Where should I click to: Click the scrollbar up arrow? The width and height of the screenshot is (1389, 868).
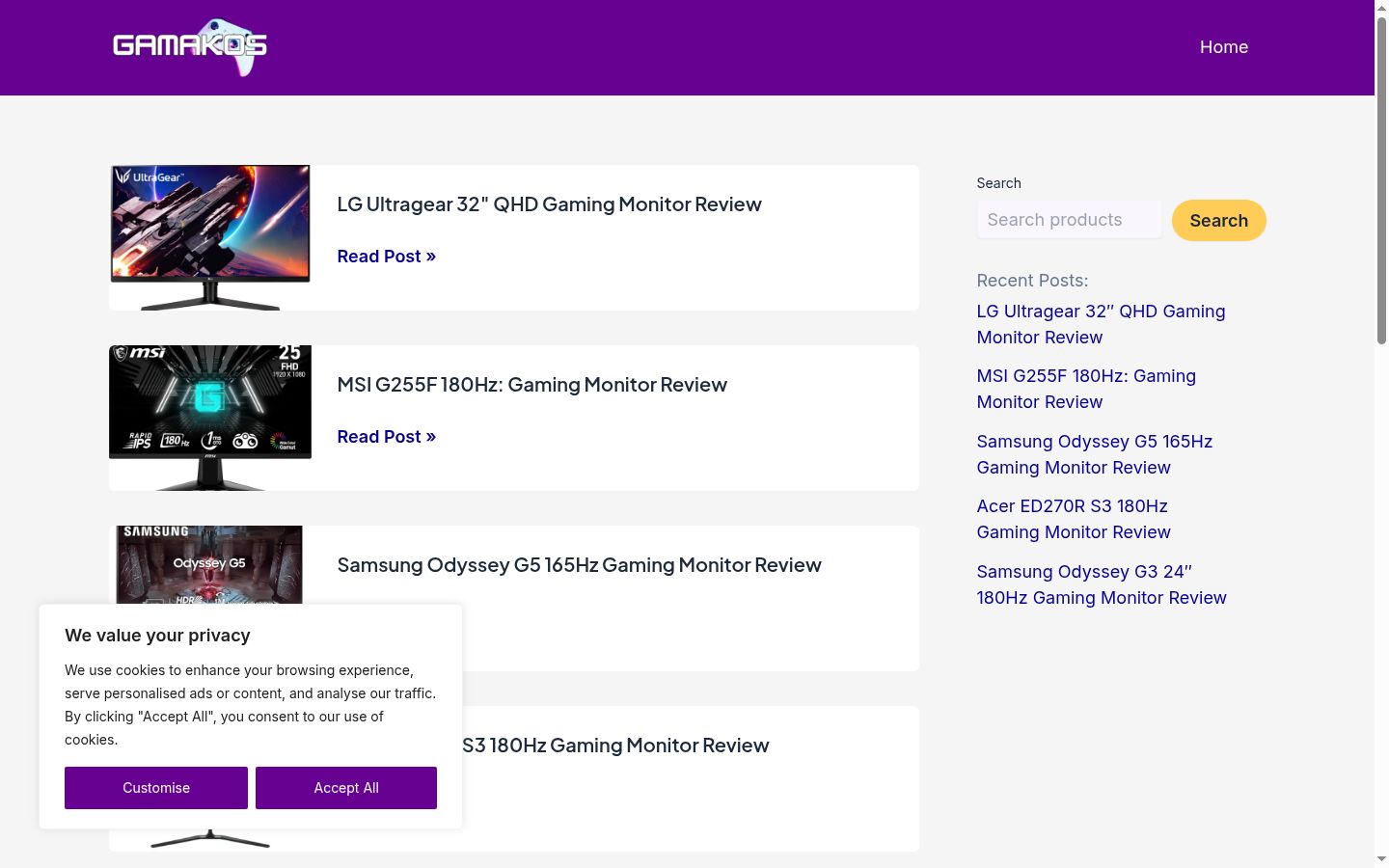coord(1381,8)
